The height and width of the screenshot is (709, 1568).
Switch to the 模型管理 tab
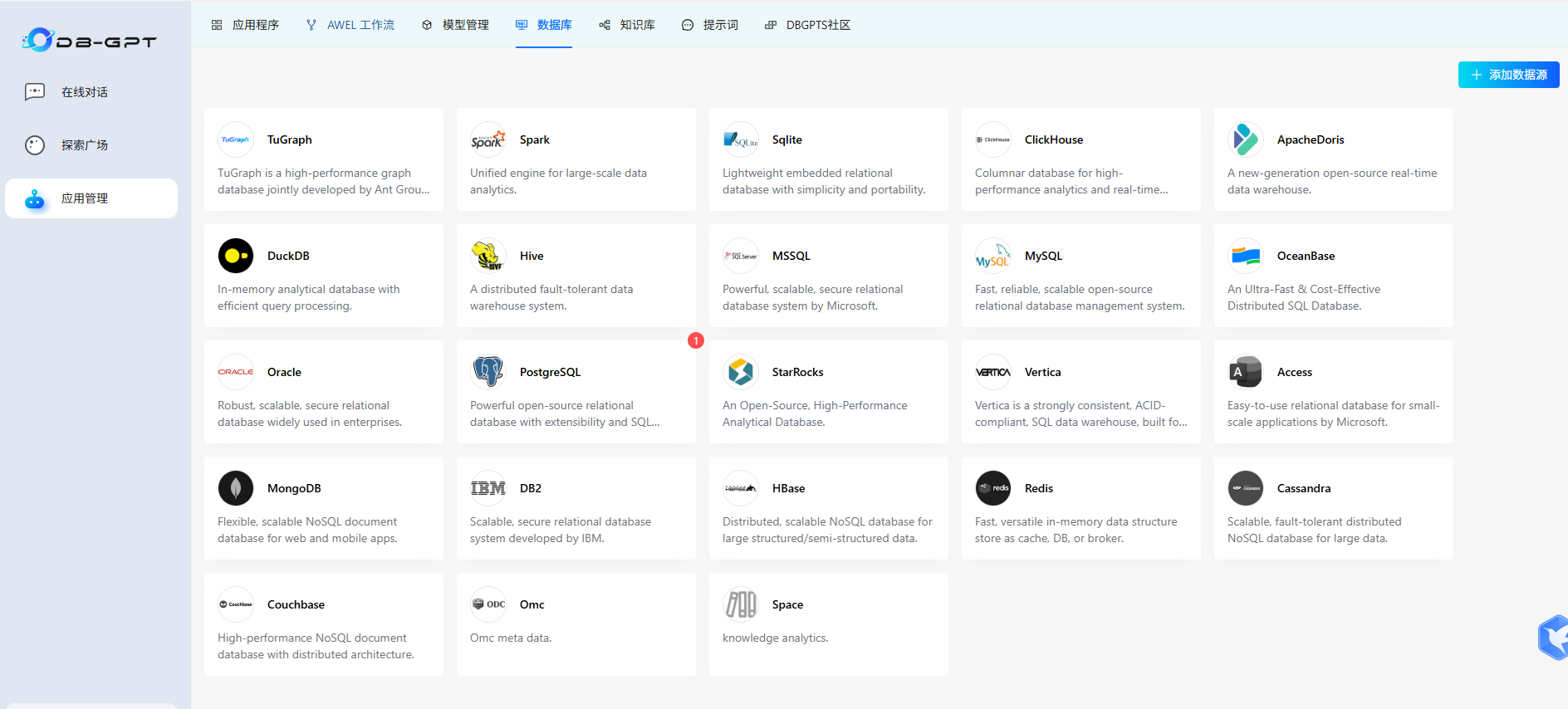pos(455,25)
